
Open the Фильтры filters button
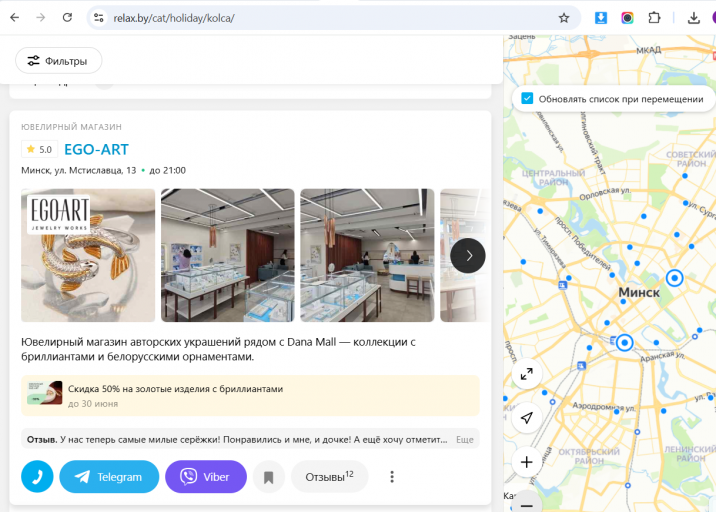(x=58, y=60)
